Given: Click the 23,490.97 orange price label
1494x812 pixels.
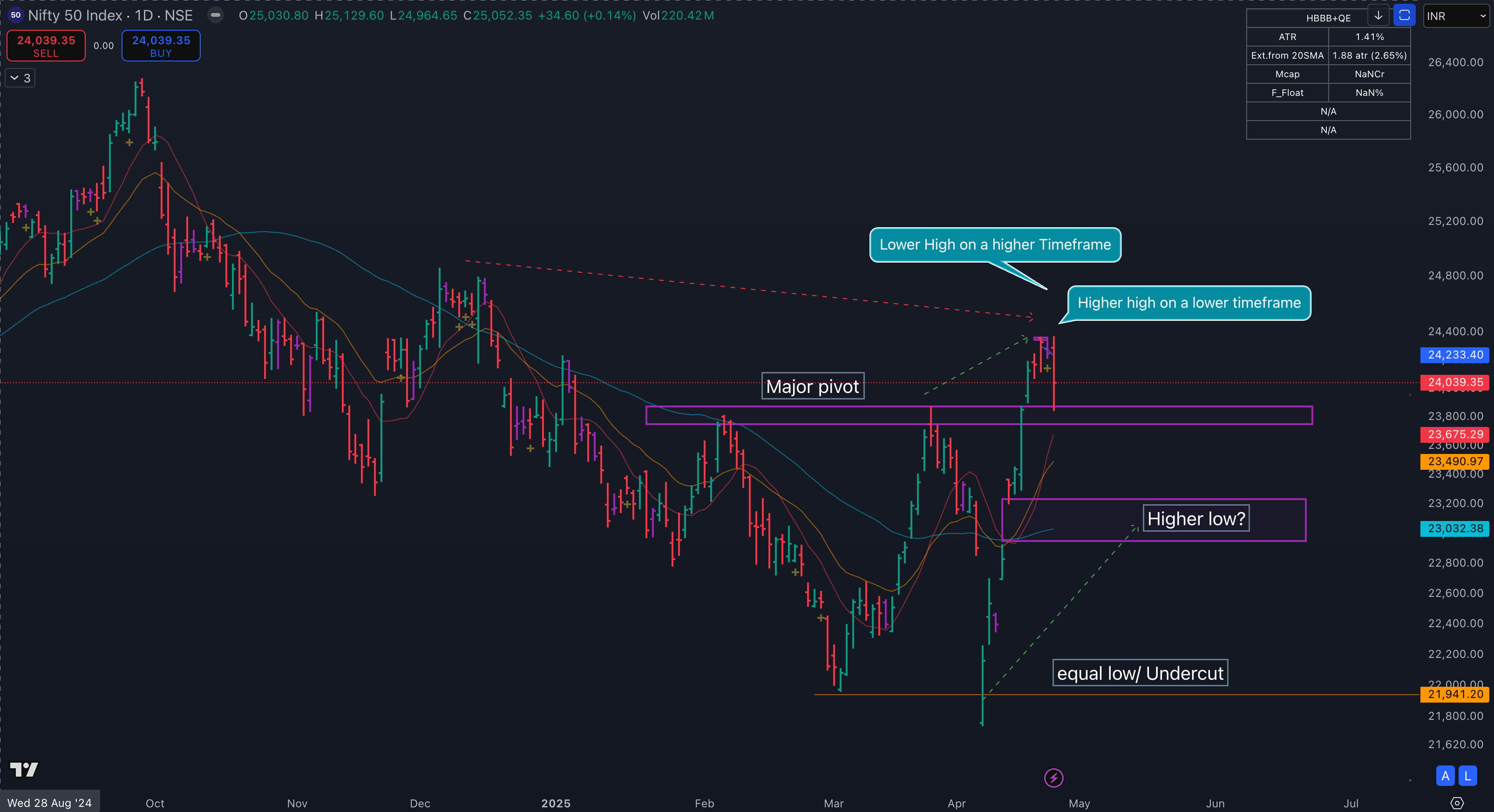Looking at the screenshot, I should click(x=1454, y=462).
